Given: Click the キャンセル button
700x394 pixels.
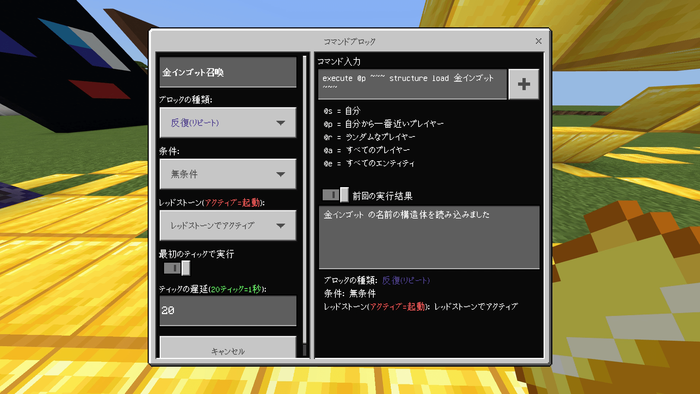Looking at the screenshot, I should (x=228, y=348).
